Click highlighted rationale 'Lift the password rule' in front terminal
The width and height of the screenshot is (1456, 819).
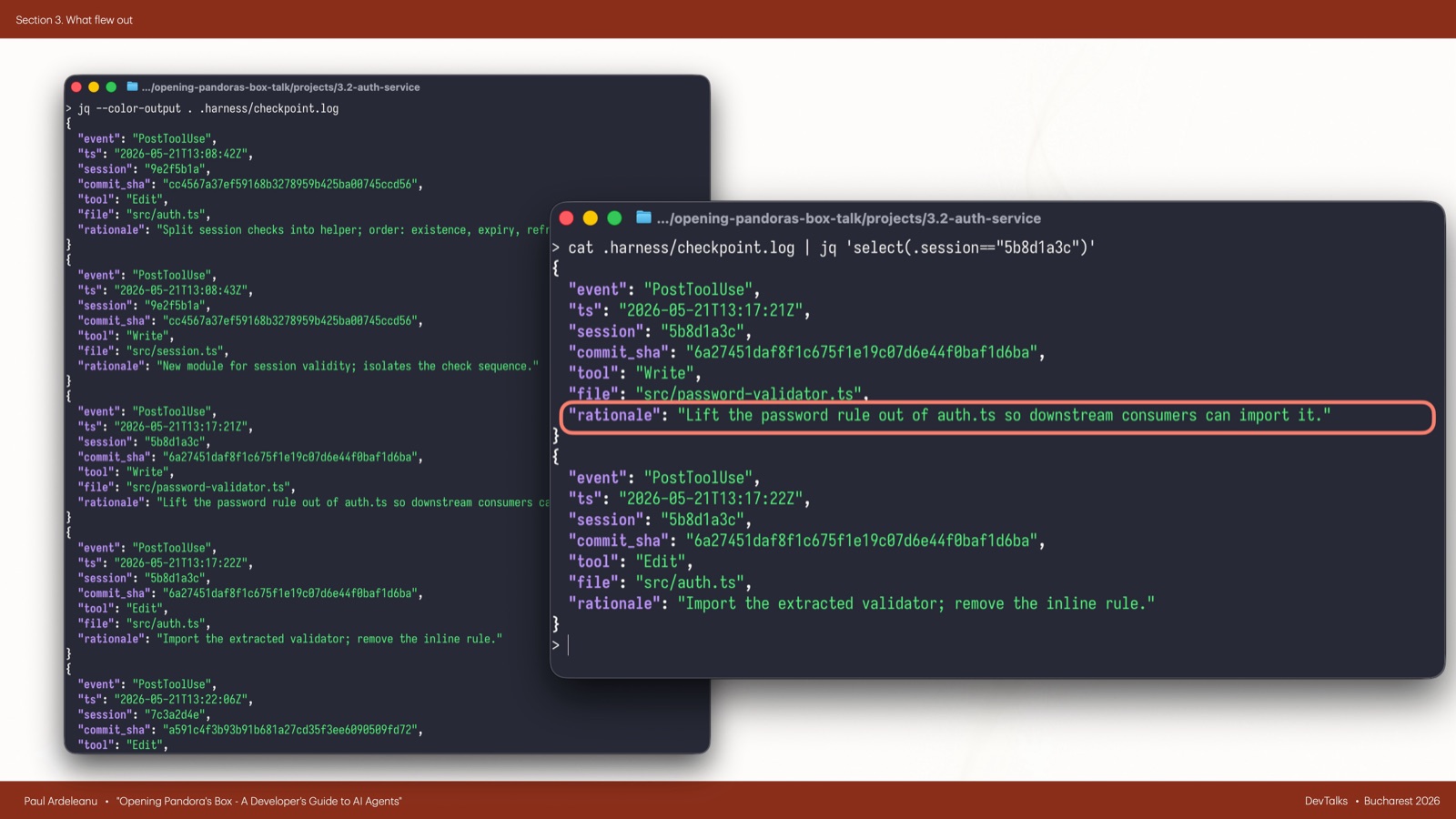pos(997,416)
